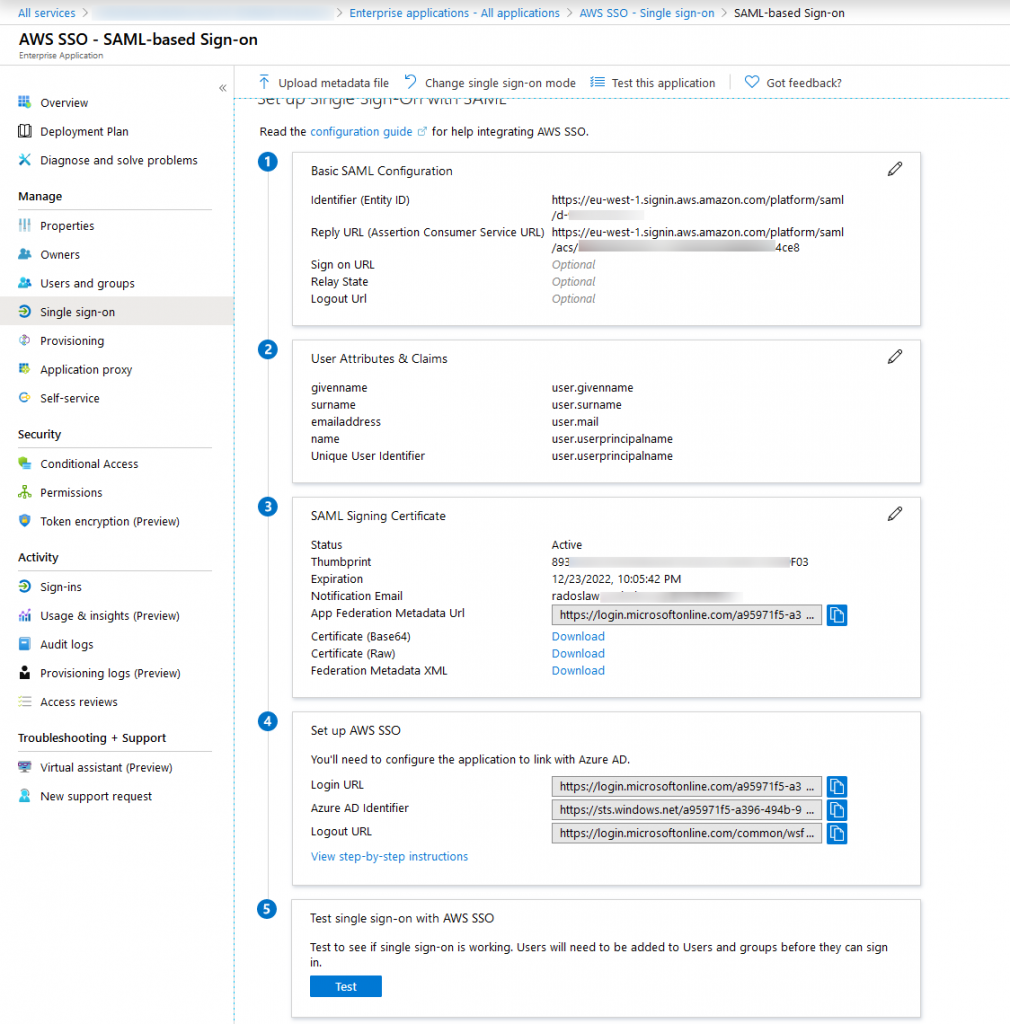Open Provisioning menu item
1010x1024 pixels.
[72, 341]
